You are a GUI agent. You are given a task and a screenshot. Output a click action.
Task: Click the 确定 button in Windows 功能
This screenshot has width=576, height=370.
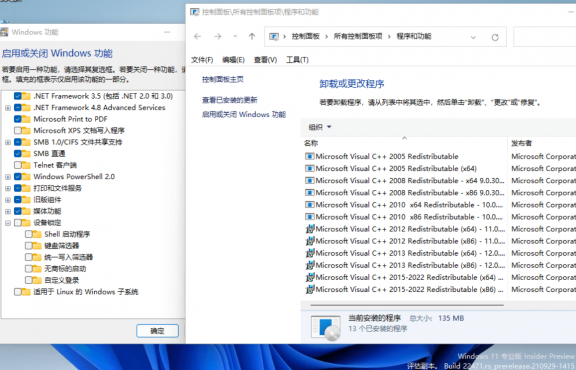tap(157, 331)
